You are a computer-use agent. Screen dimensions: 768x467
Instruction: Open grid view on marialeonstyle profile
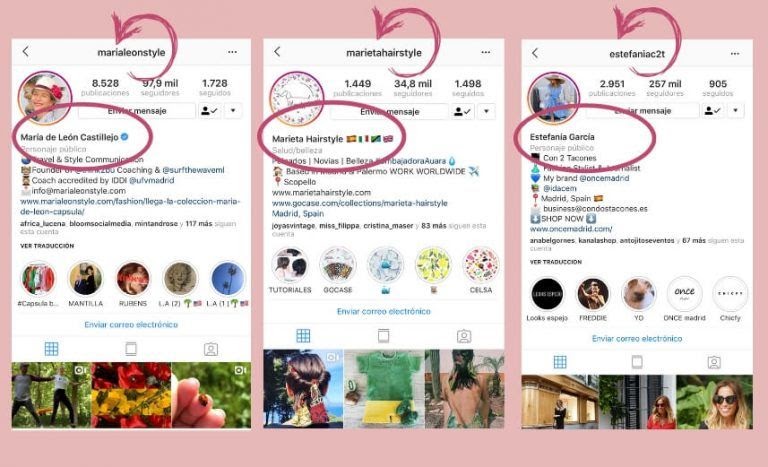[x=51, y=349]
